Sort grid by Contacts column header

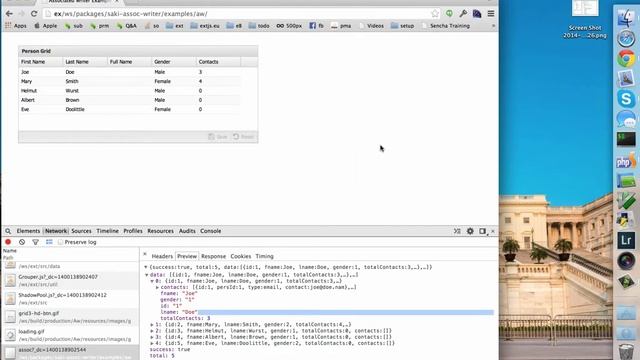click(218, 62)
